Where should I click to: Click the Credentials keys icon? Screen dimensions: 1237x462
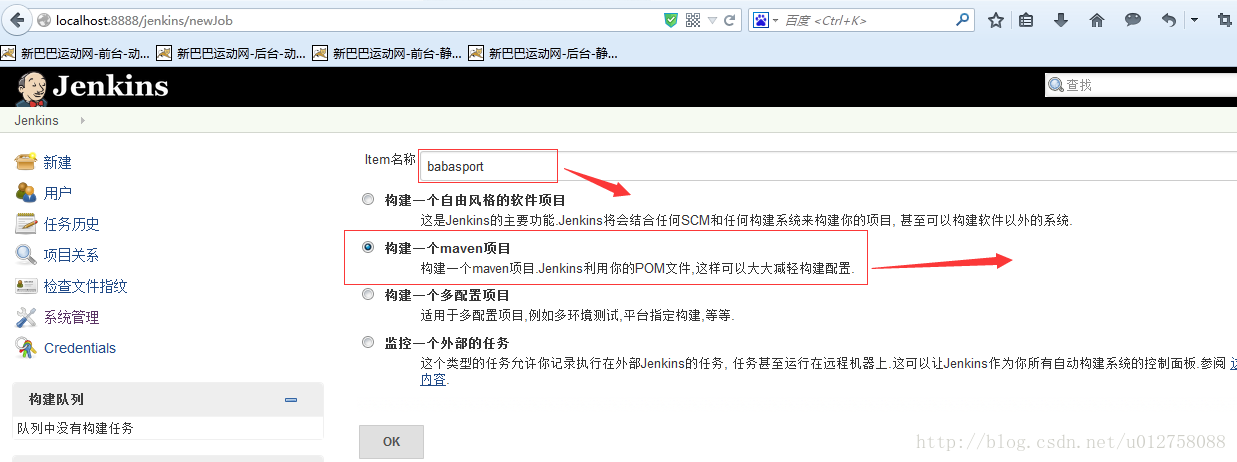[26, 348]
